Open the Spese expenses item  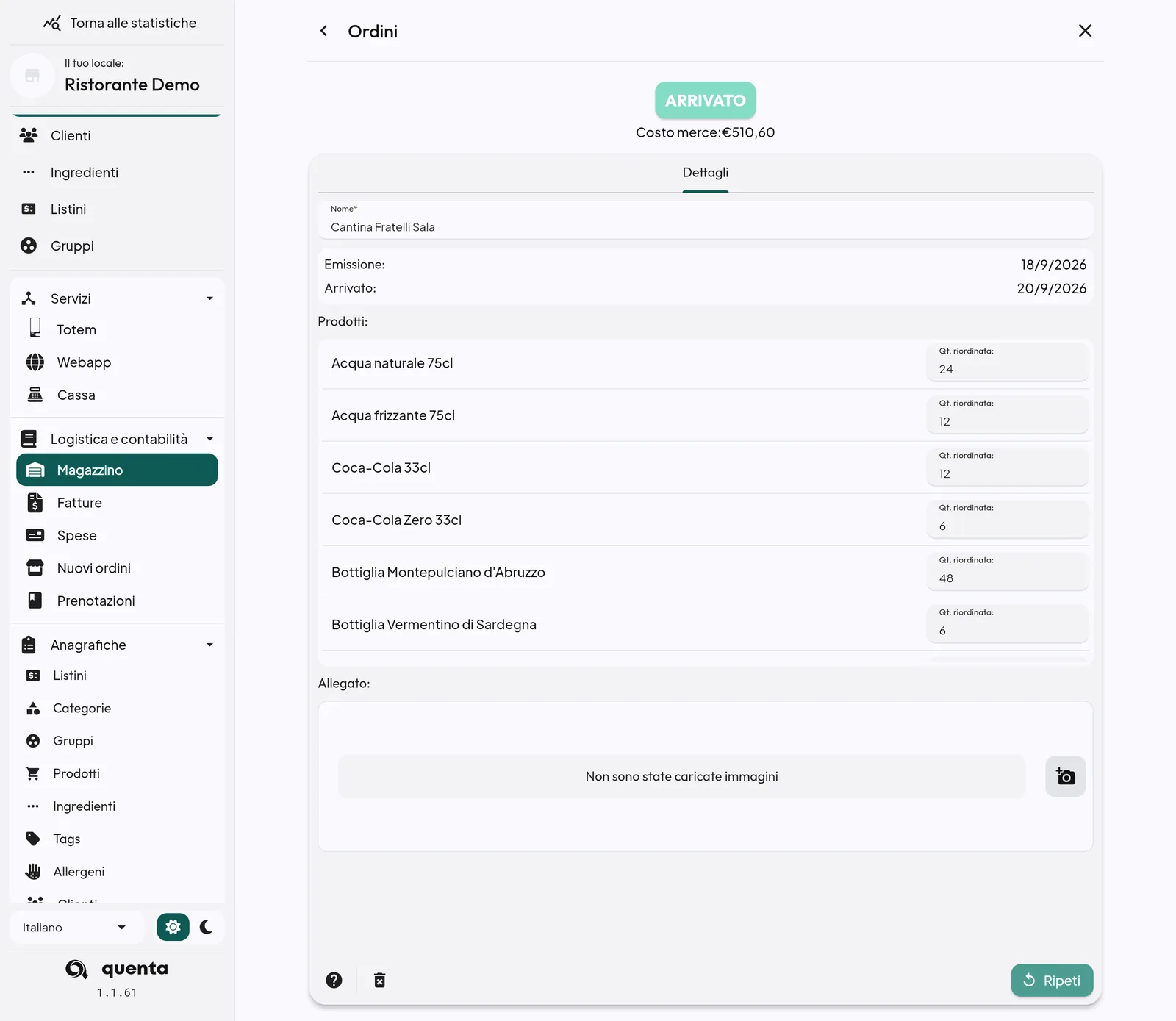[118, 535]
